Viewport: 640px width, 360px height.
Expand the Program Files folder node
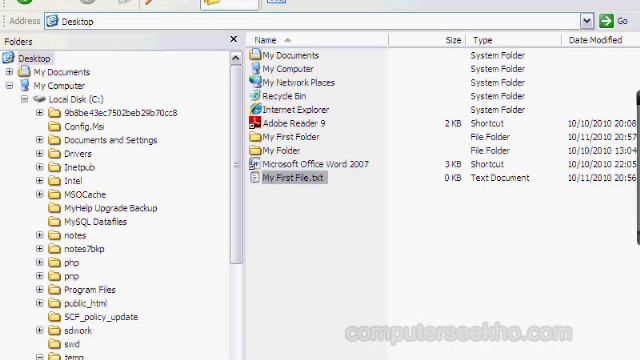coord(40,289)
